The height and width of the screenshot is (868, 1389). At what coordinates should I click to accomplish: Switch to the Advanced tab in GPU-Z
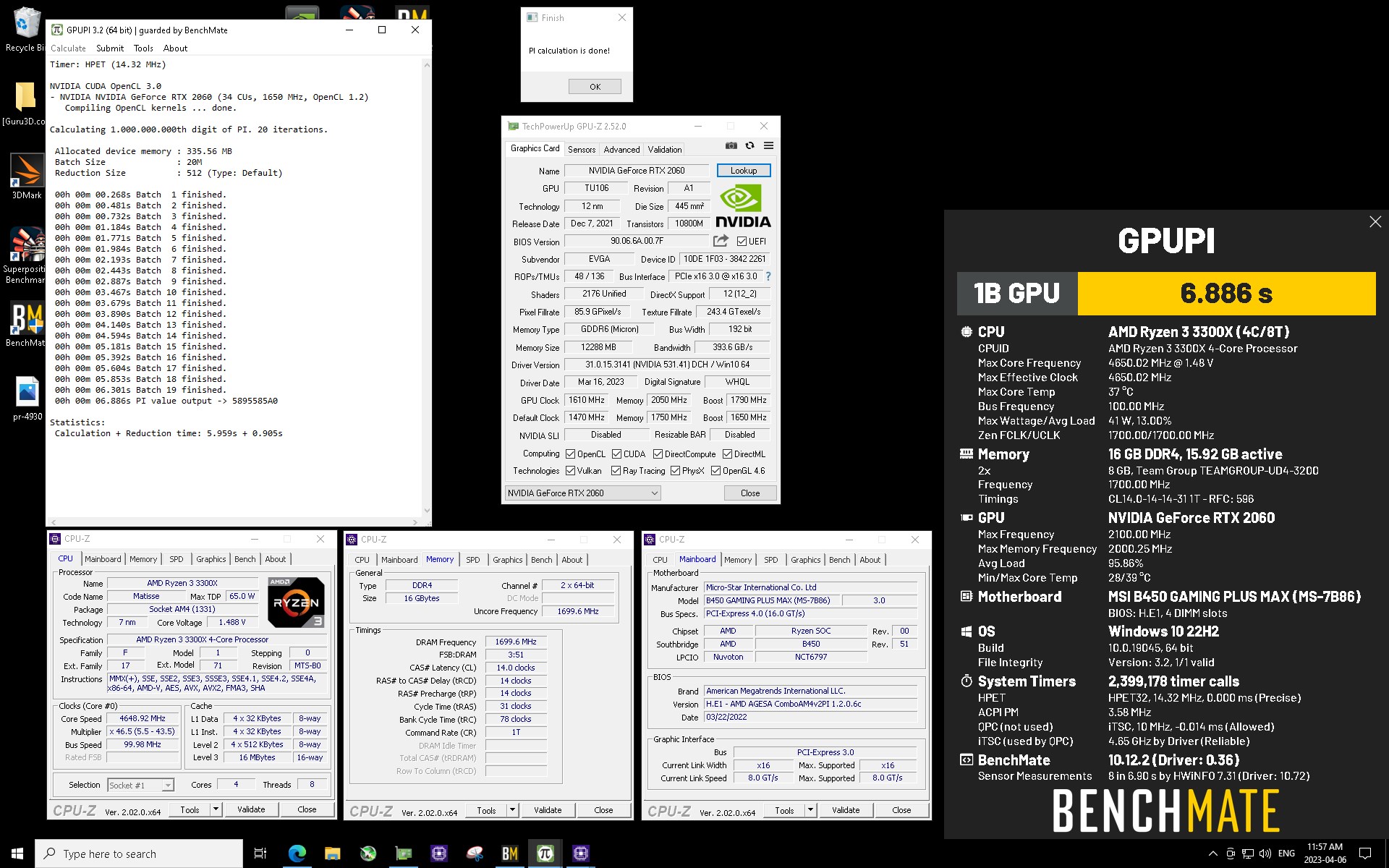coord(621,150)
